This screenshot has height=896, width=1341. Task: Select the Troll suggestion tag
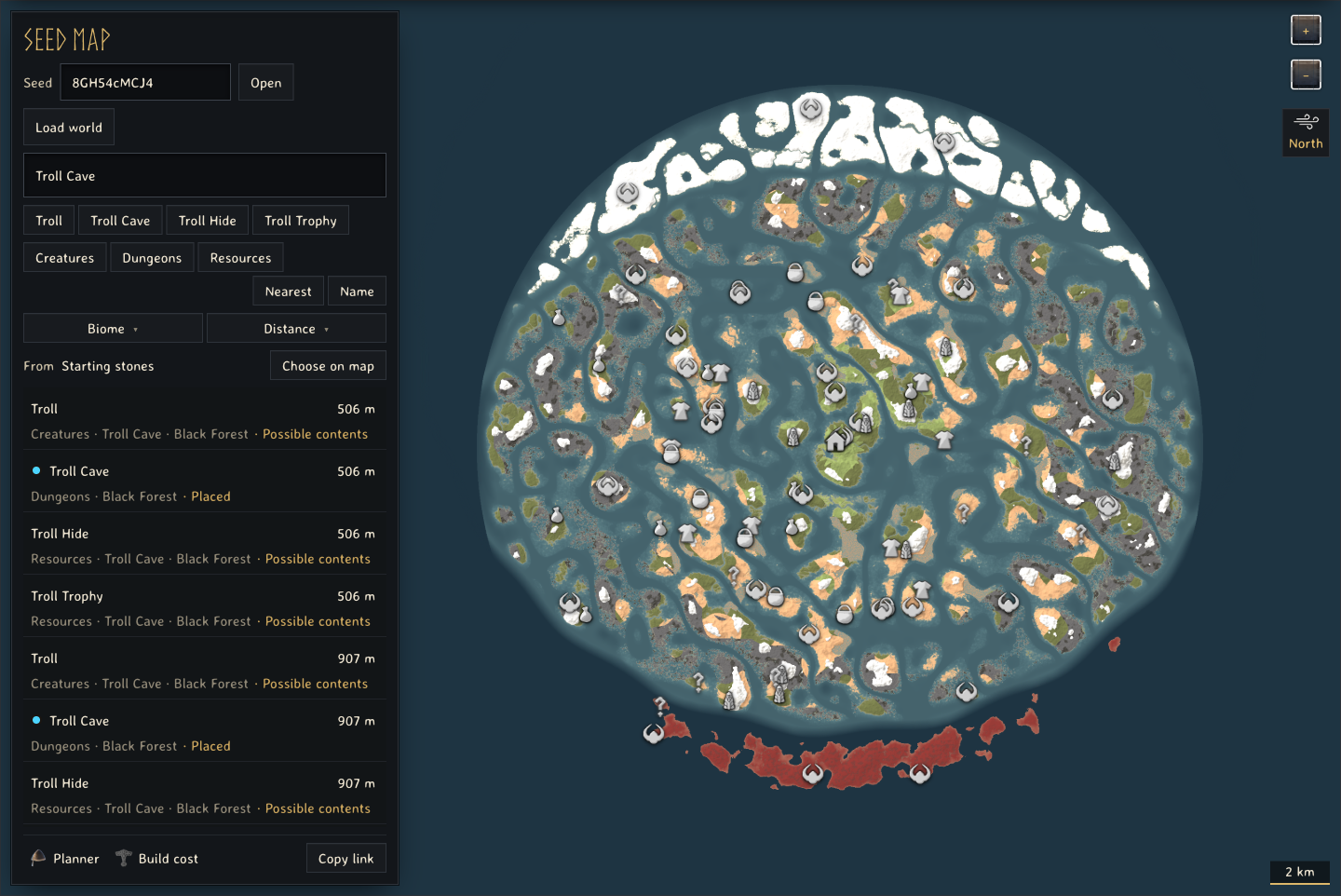click(x=48, y=221)
